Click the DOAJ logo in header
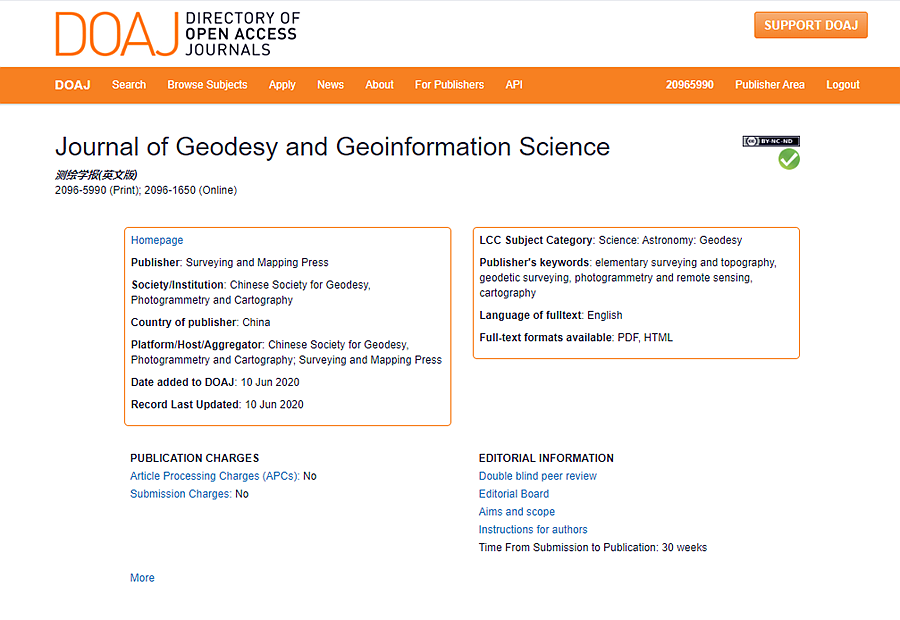The width and height of the screenshot is (900, 620). pyautogui.click(x=177, y=34)
